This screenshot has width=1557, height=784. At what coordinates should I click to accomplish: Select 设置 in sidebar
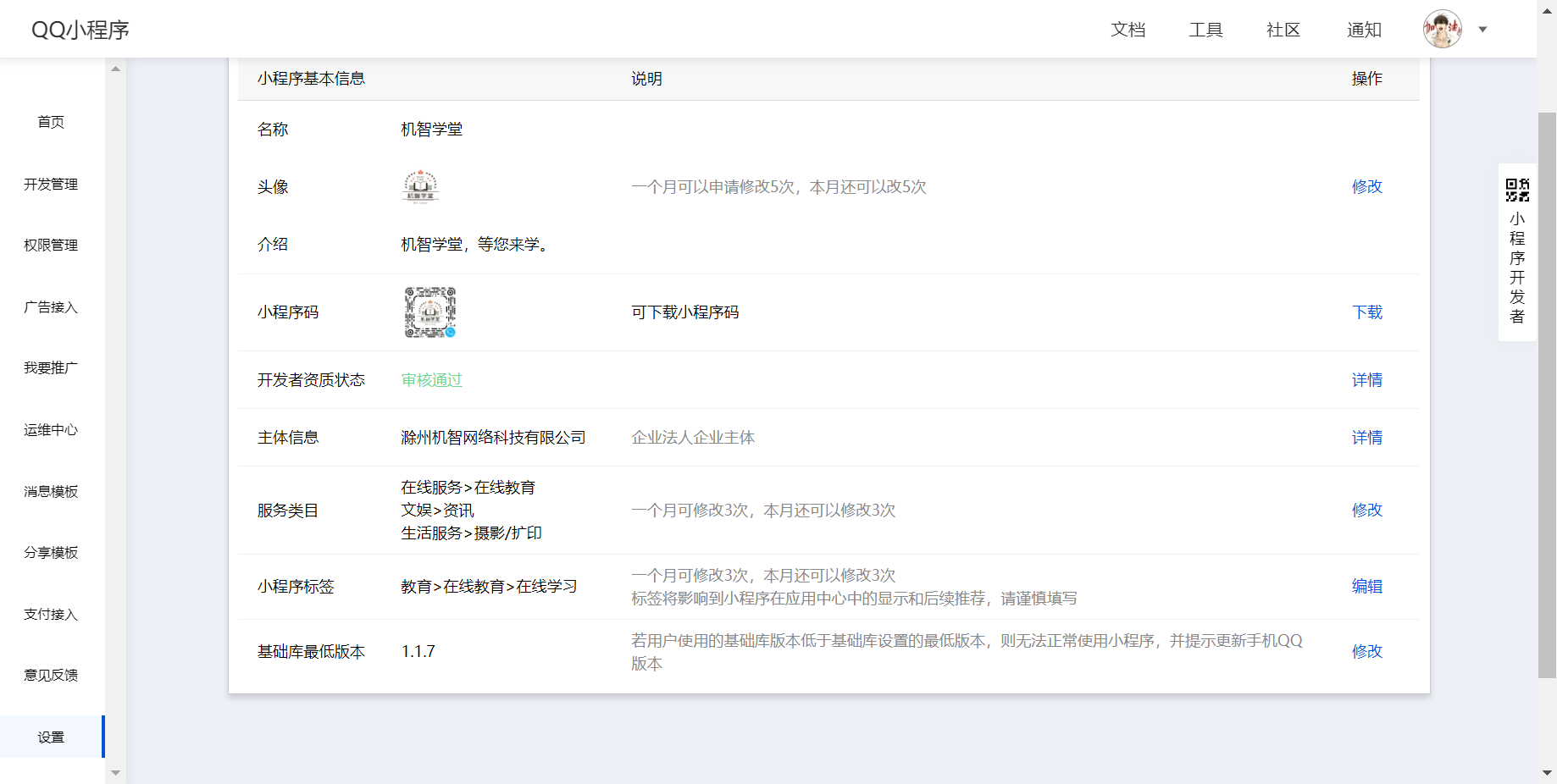[51, 737]
